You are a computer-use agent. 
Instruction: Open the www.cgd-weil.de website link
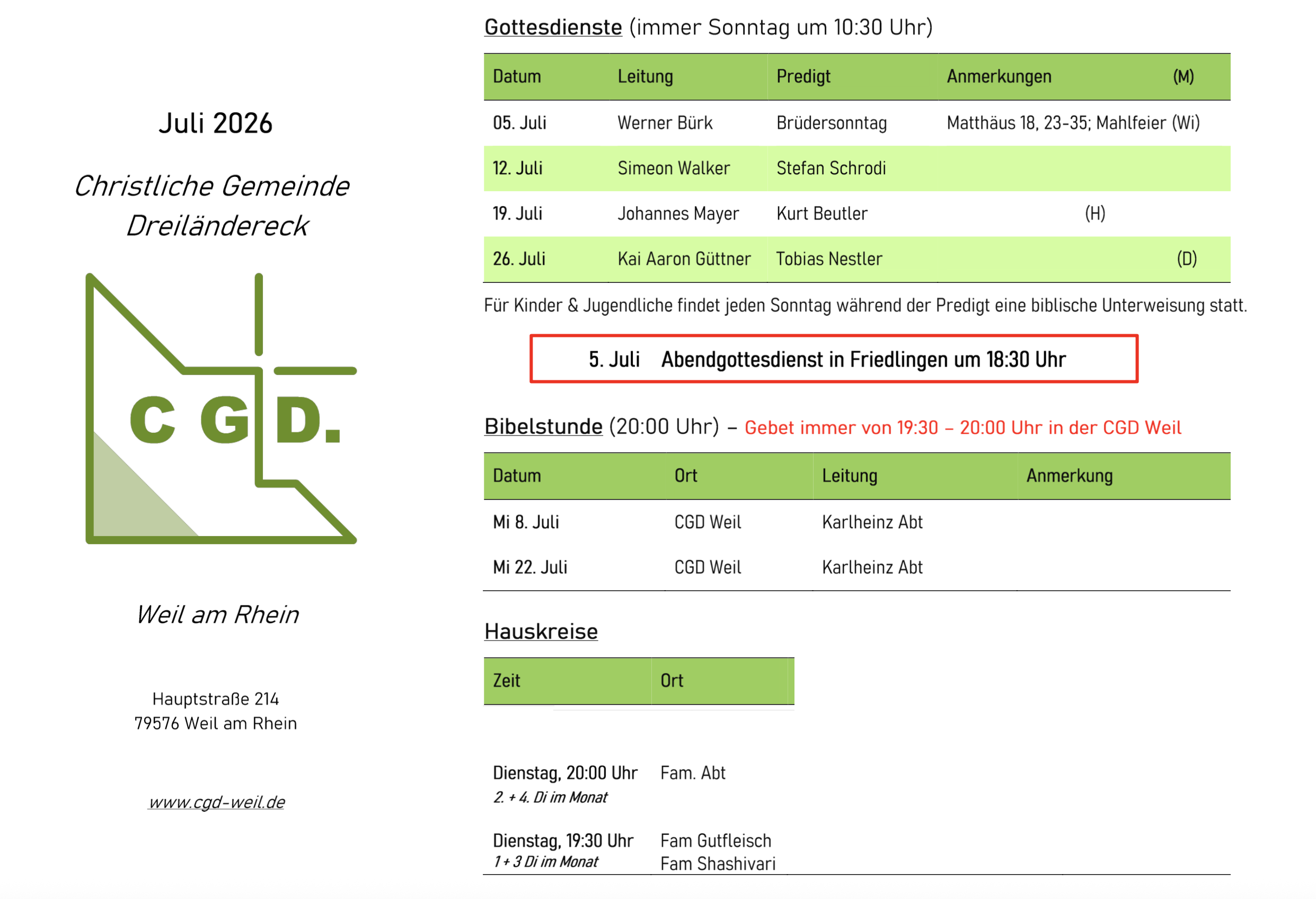[x=216, y=802]
